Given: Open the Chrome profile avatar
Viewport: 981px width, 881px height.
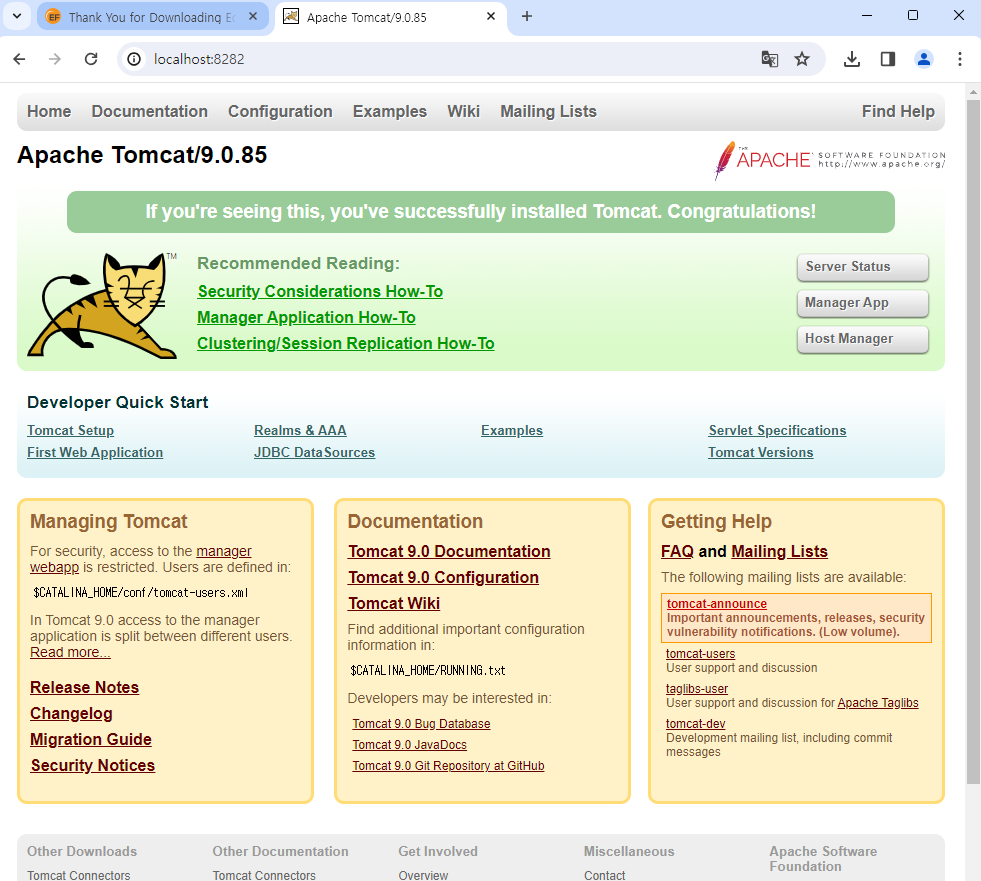Looking at the screenshot, I should point(923,59).
